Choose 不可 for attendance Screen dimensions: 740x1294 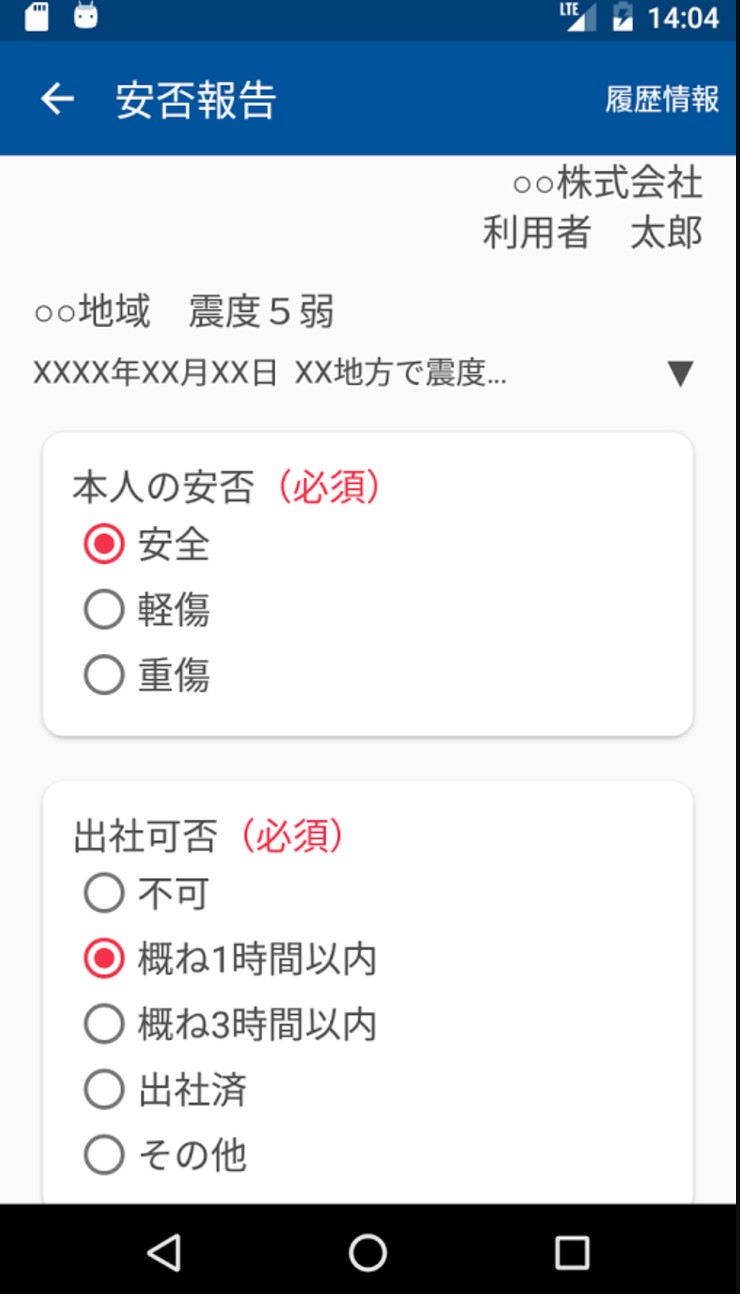click(104, 893)
